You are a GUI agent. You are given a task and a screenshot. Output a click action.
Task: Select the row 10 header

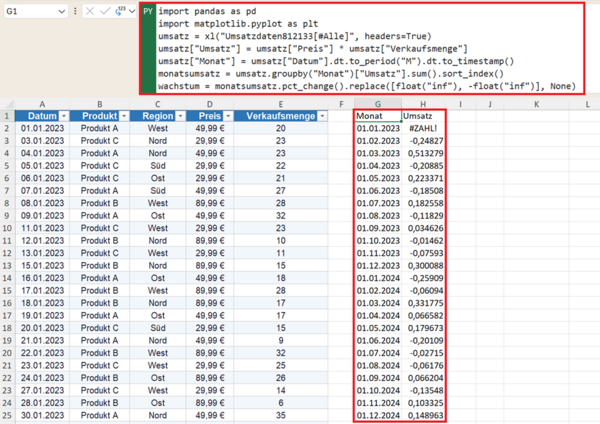pyautogui.click(x=7, y=228)
